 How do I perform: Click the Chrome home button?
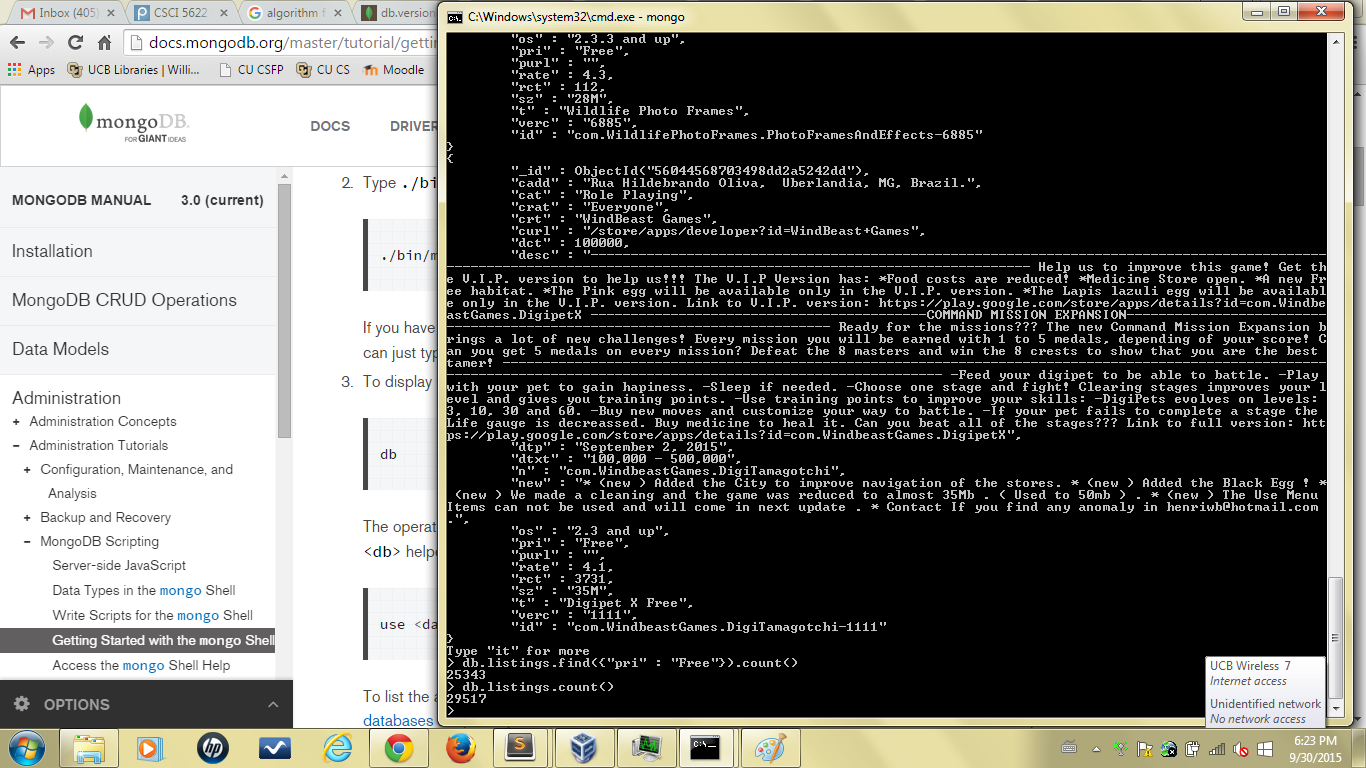104,43
